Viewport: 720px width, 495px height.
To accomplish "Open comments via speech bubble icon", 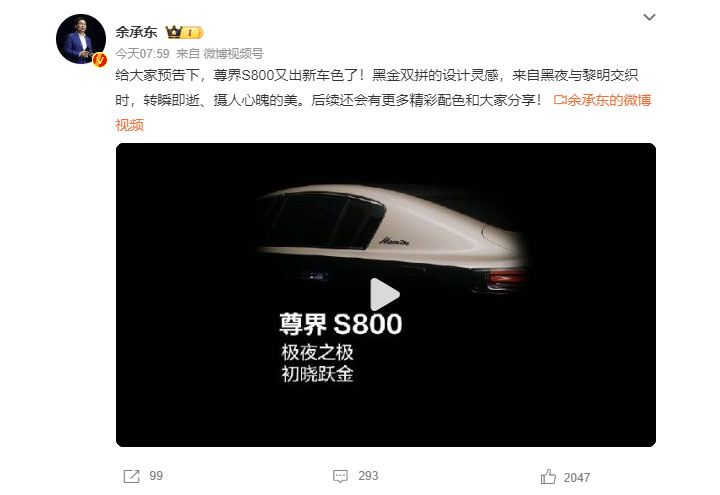I will tap(340, 476).
